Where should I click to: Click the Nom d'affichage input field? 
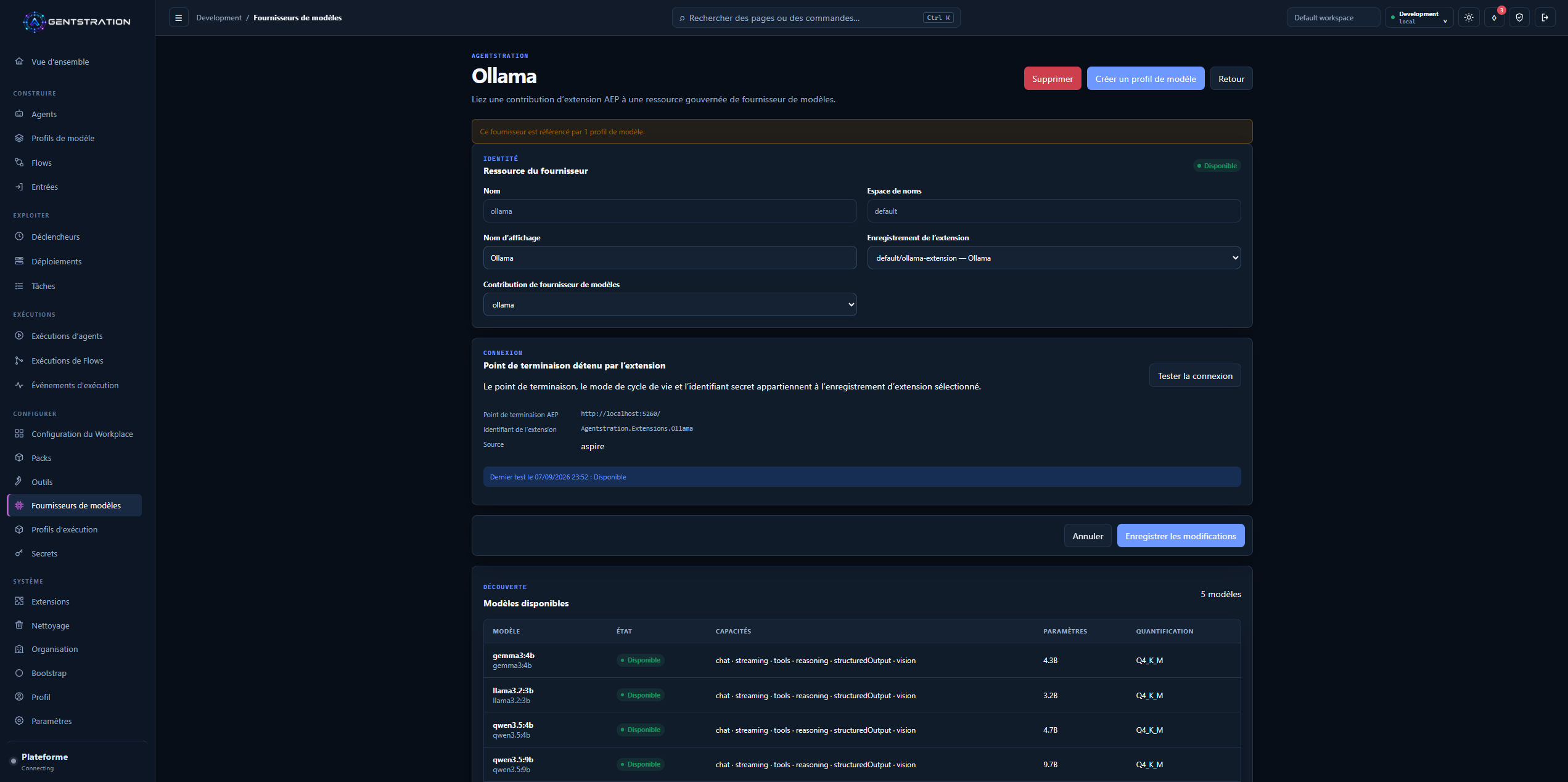(x=670, y=258)
